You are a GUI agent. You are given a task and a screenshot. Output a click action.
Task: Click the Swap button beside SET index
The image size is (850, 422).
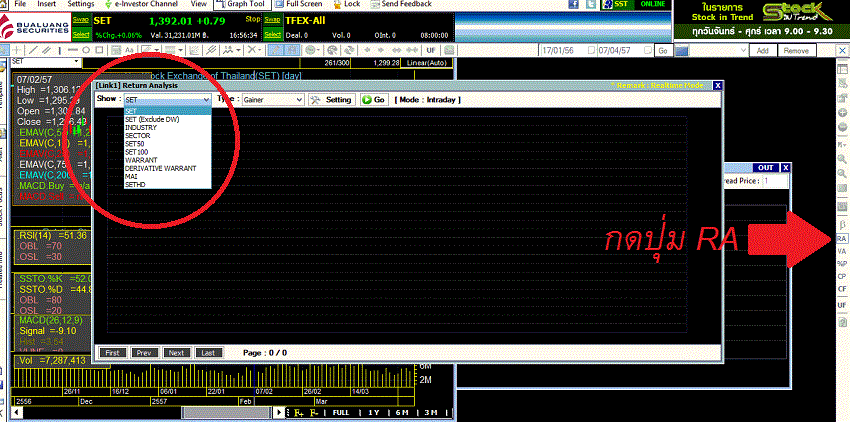point(81,20)
